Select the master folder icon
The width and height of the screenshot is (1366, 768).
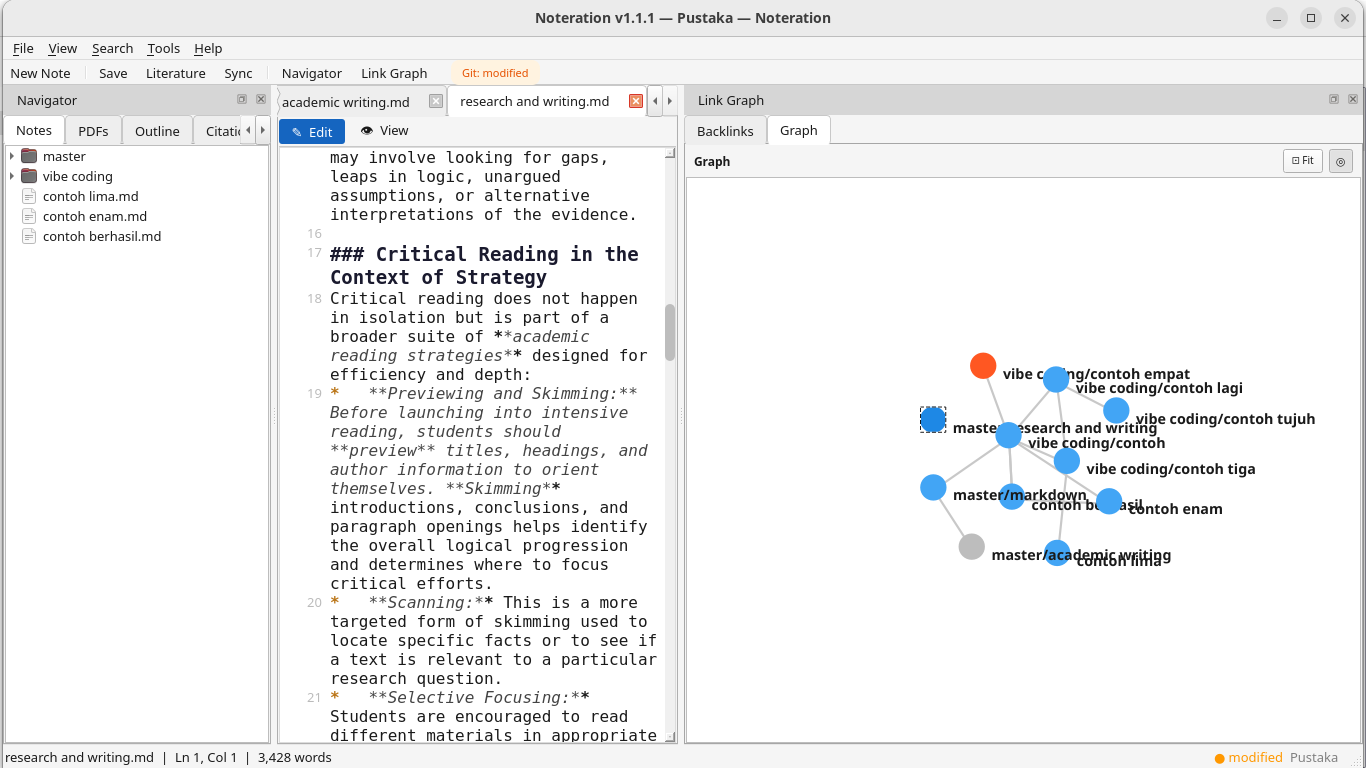point(29,156)
